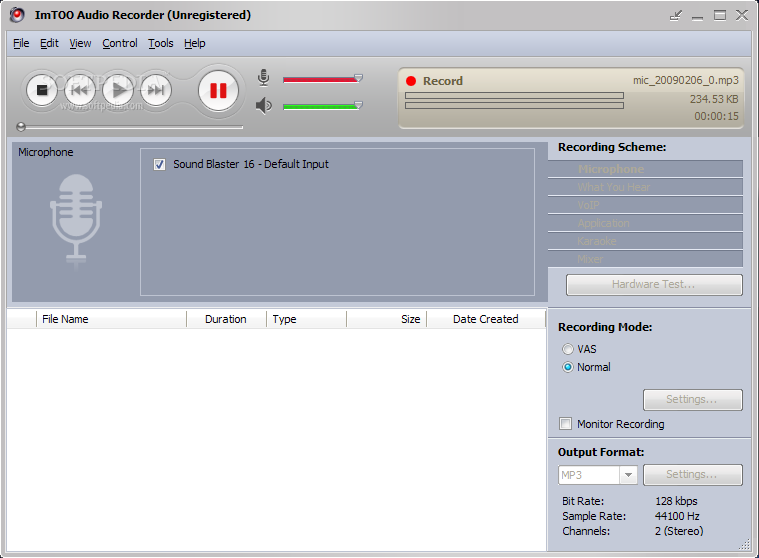Select the VAS recording mode
Screen dimensions: 759x558
pyautogui.click(x=568, y=349)
